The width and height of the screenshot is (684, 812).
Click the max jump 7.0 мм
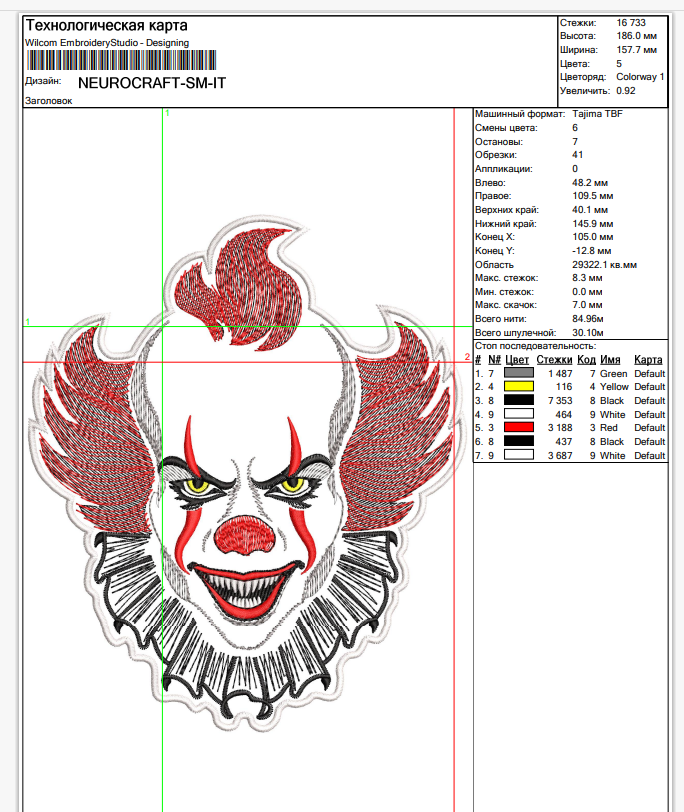[587, 304]
